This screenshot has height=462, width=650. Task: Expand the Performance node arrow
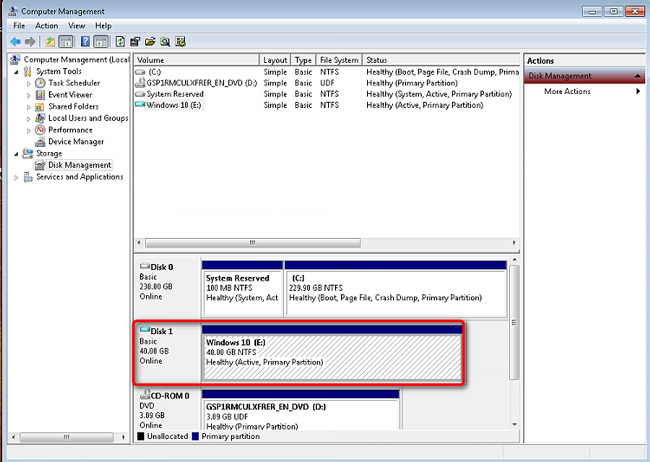[29, 130]
